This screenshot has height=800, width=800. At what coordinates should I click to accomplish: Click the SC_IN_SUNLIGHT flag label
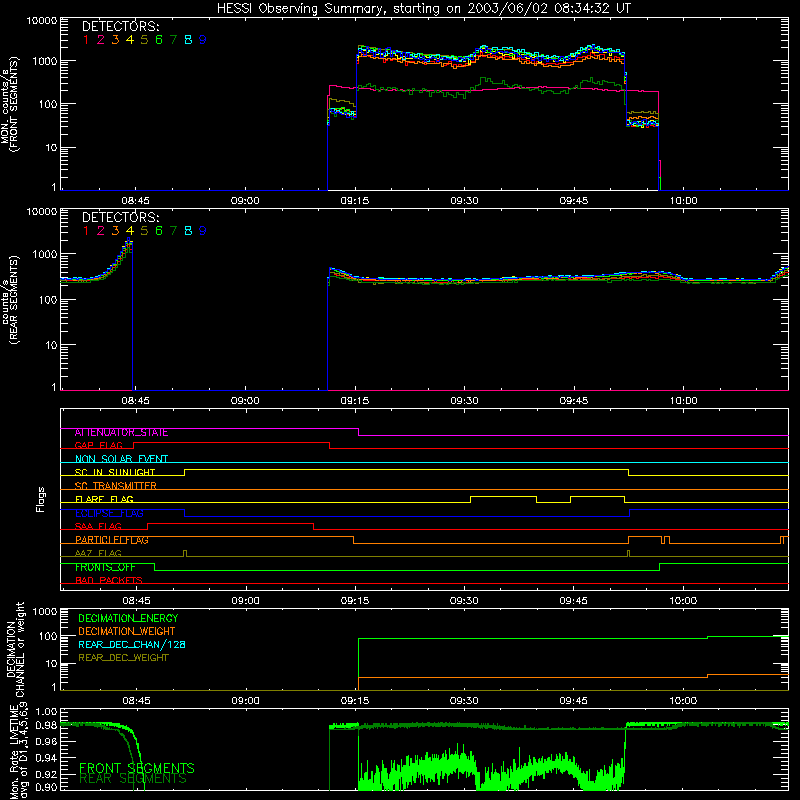115,472
